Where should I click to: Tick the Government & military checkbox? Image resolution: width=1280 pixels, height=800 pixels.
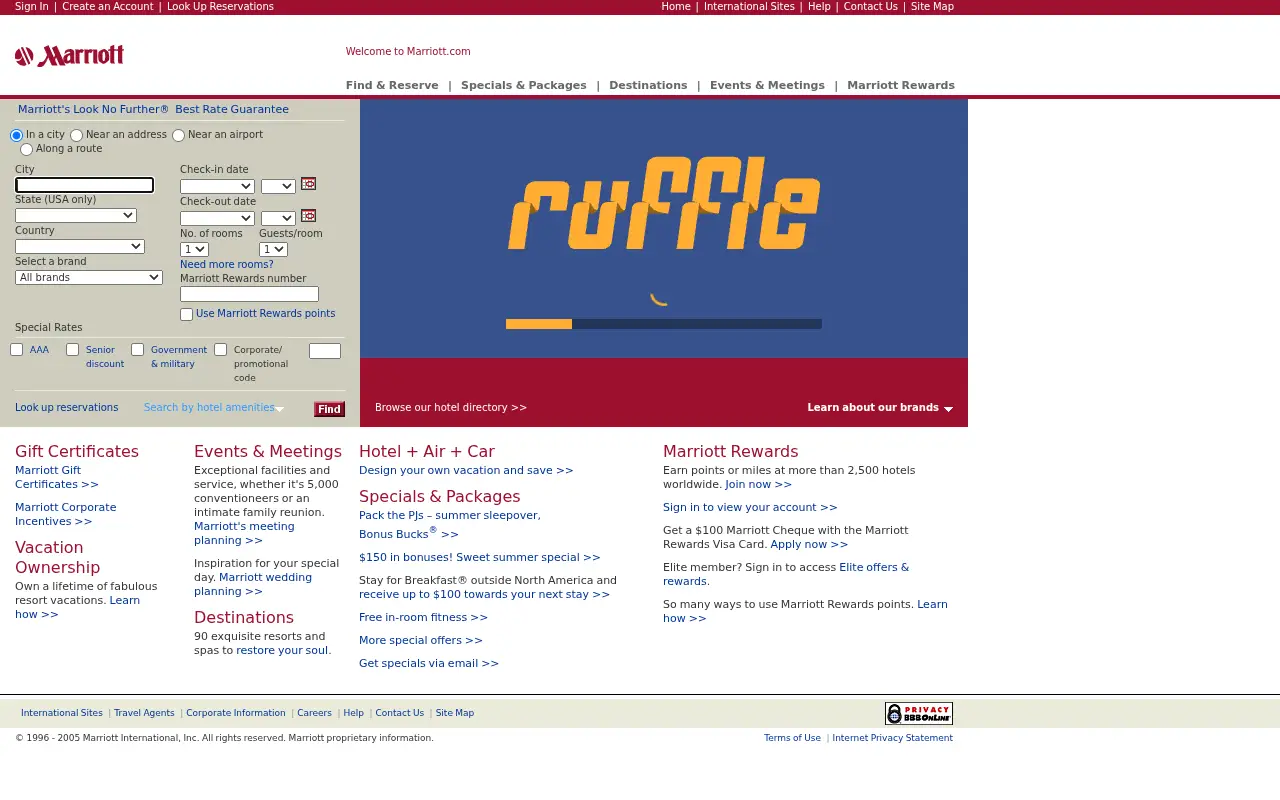pyautogui.click(x=138, y=350)
